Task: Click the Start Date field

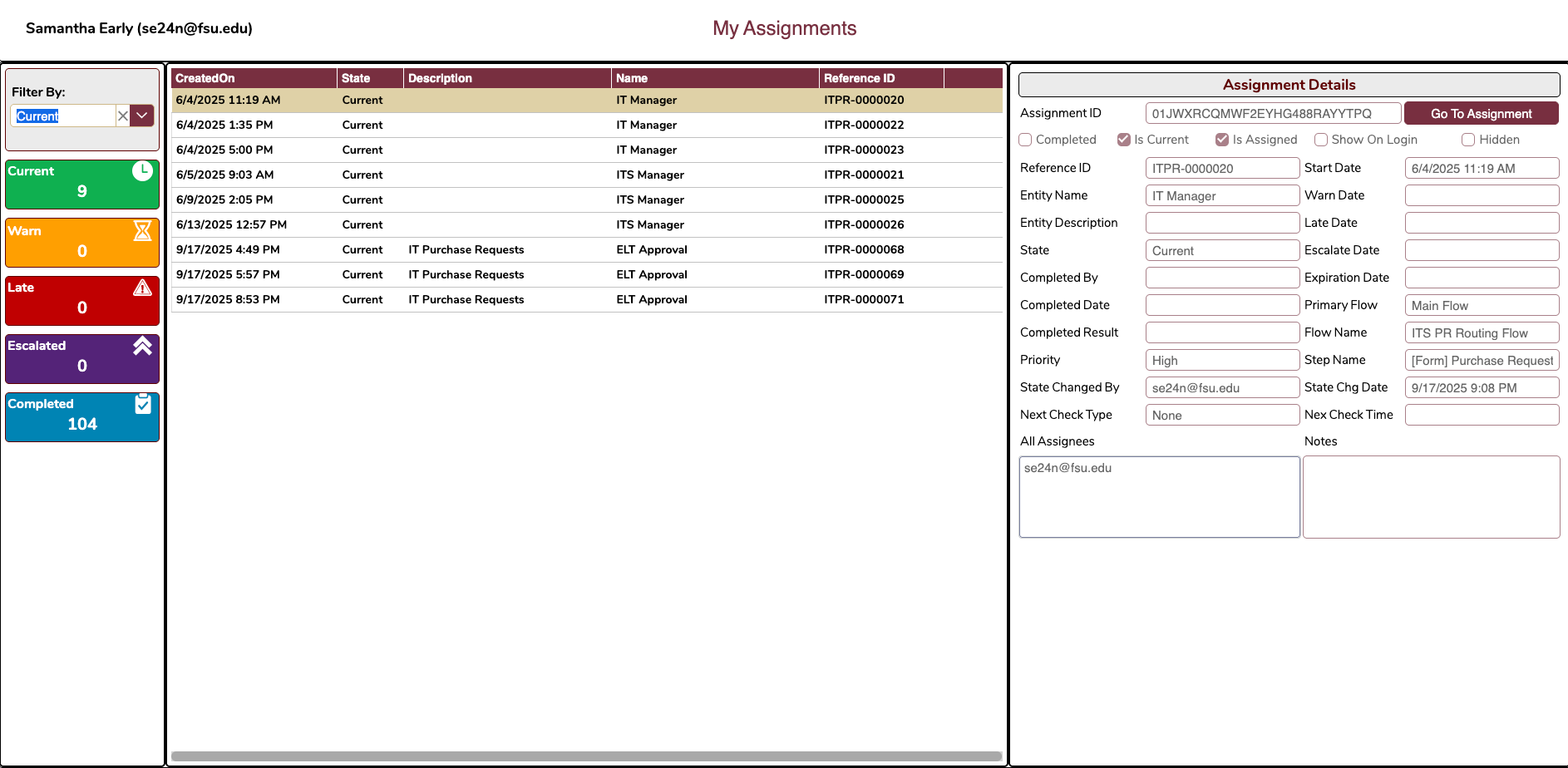Action: [x=1482, y=168]
